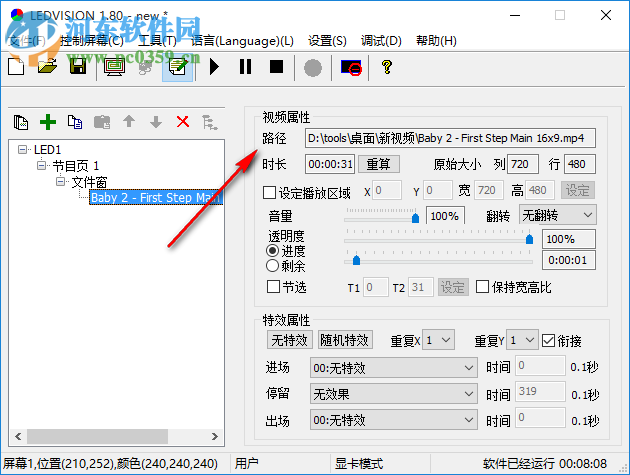Image resolution: width=630 pixels, height=475 pixels.
Task: Click the playback progress slider thumb
Action: (356, 260)
